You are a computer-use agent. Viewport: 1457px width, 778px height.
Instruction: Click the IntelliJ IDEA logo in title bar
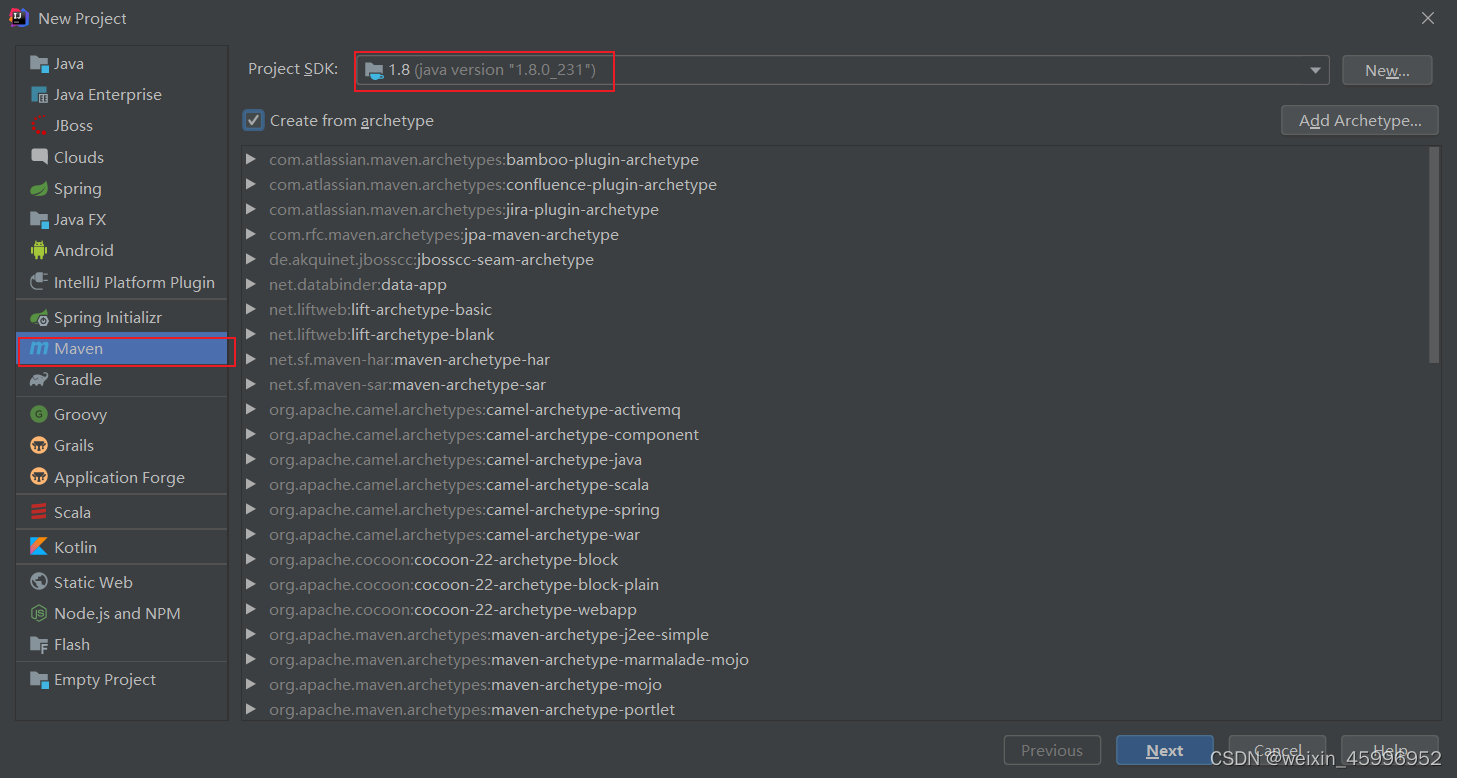(x=19, y=18)
